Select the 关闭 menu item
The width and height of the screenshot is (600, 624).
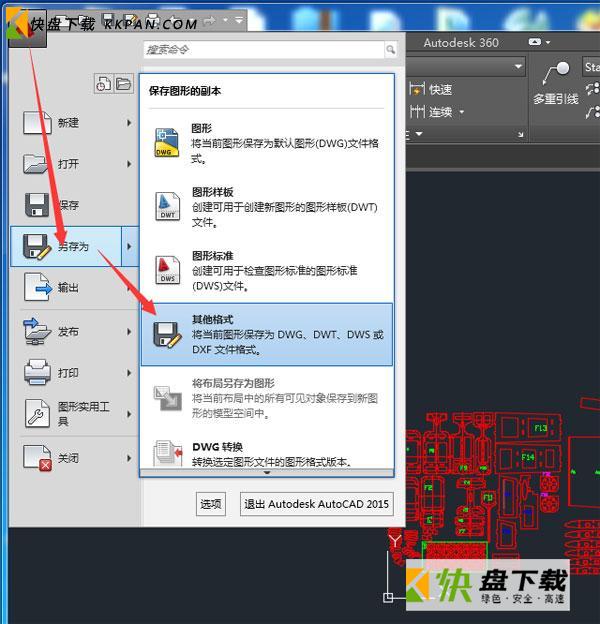(74, 458)
